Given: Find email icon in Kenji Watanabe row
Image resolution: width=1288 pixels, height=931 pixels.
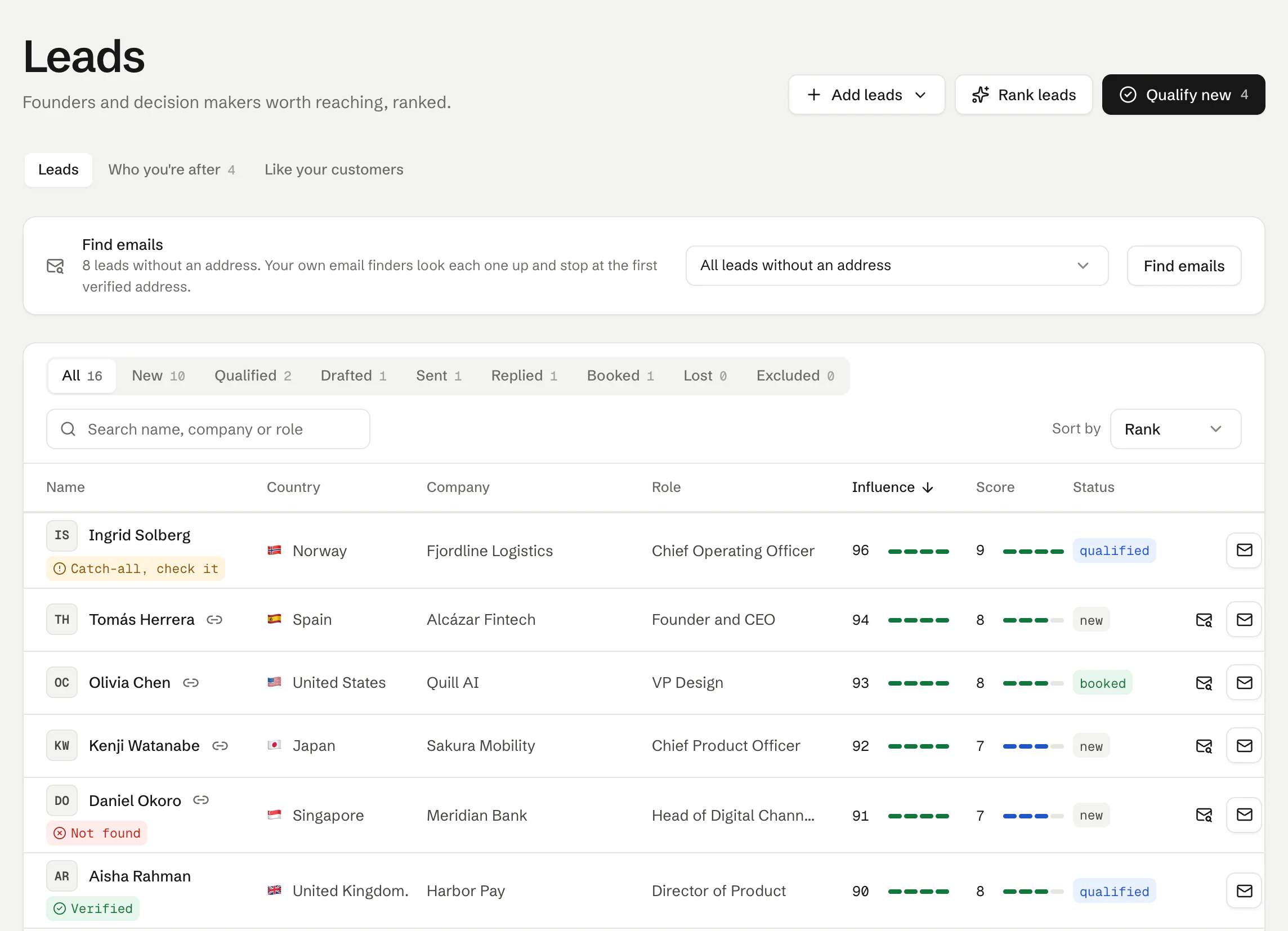Looking at the screenshot, I should pos(1204,746).
